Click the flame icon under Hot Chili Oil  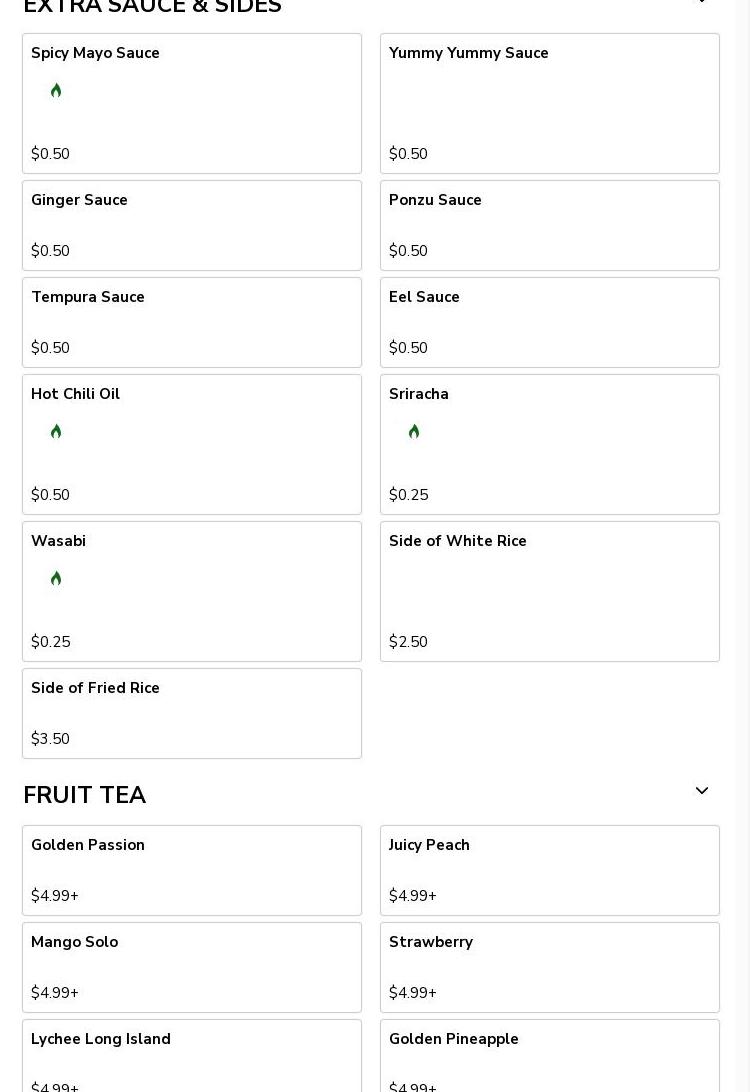coord(56,432)
